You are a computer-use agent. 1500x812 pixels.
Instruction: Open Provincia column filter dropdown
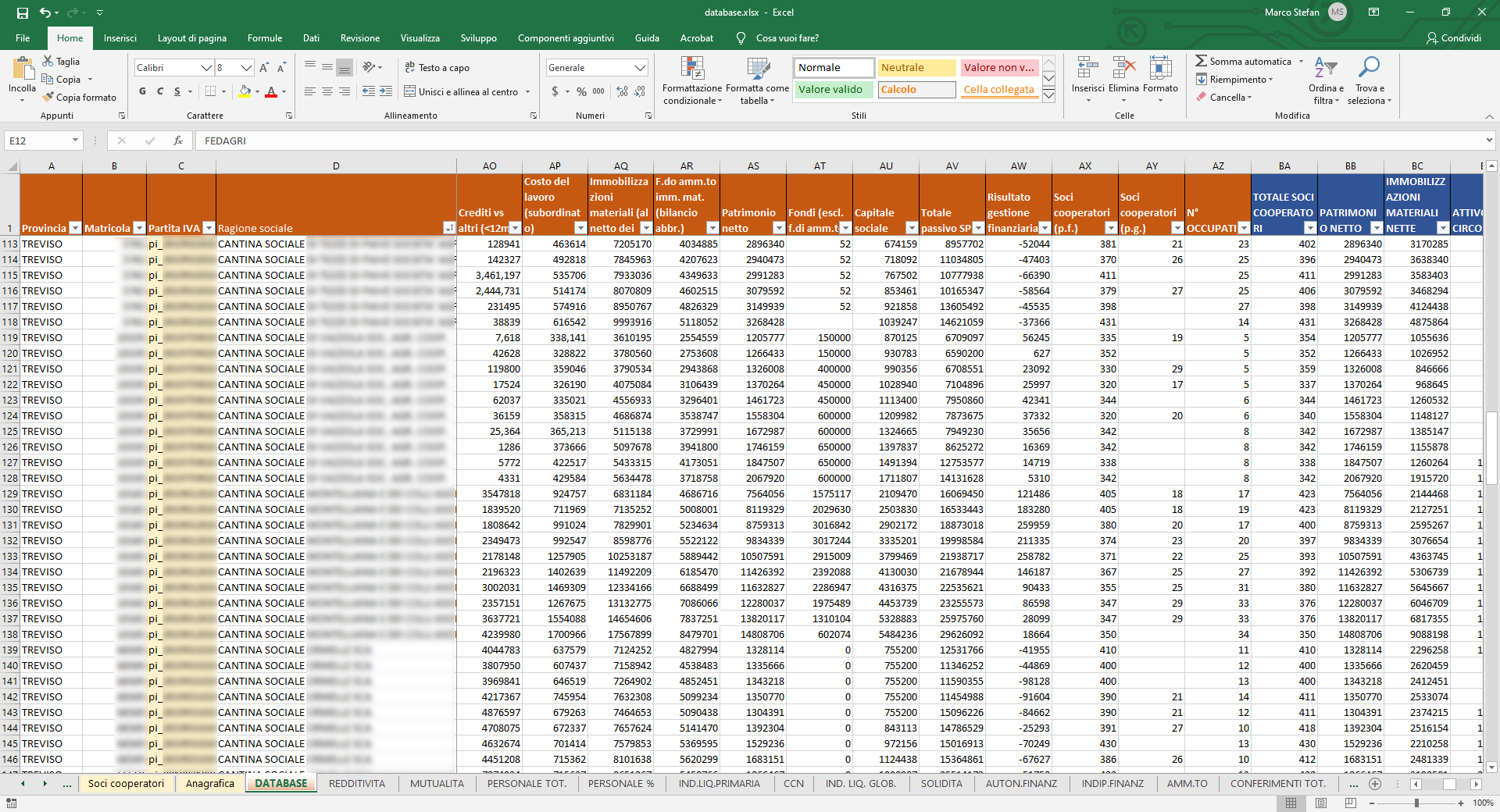point(75,228)
